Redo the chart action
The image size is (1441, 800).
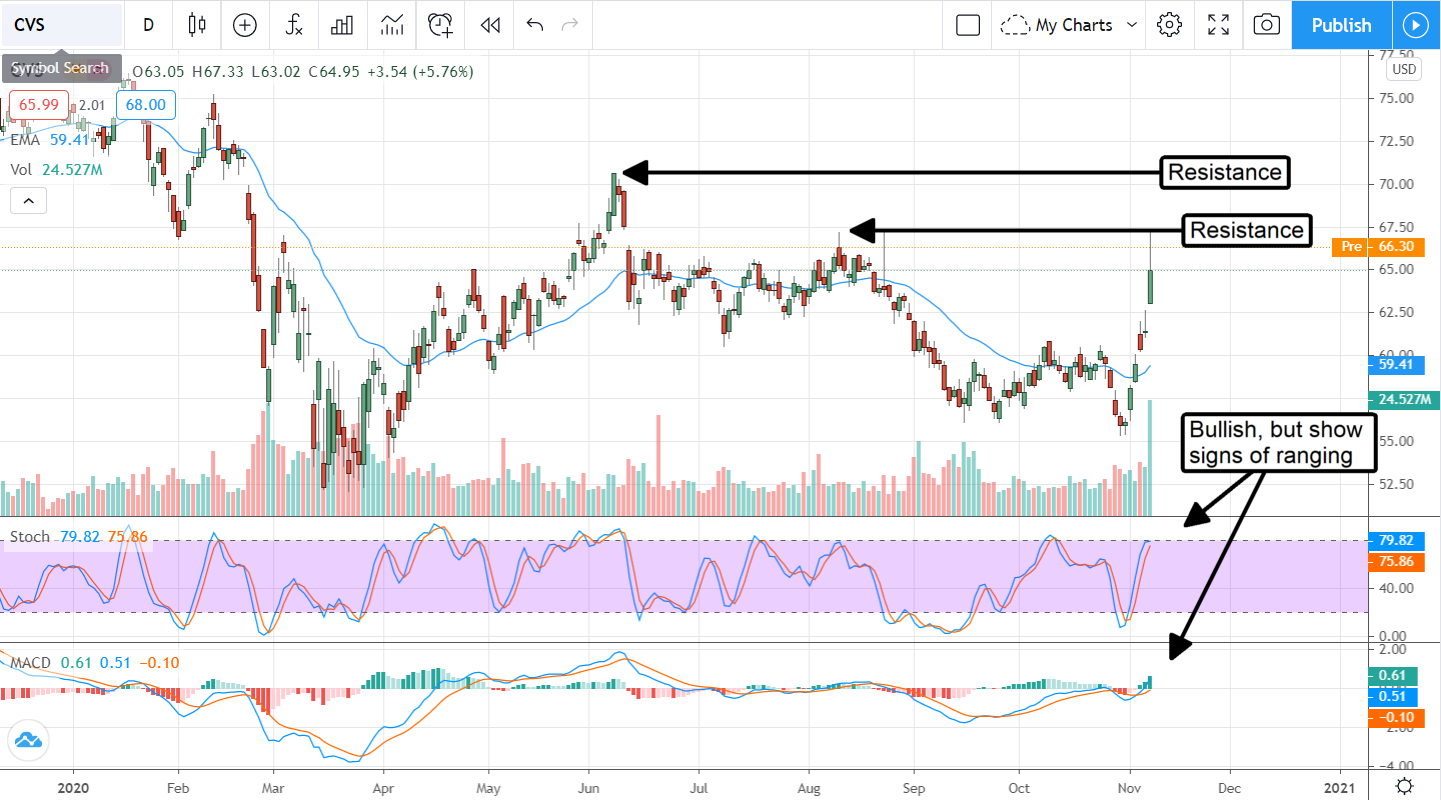point(570,25)
